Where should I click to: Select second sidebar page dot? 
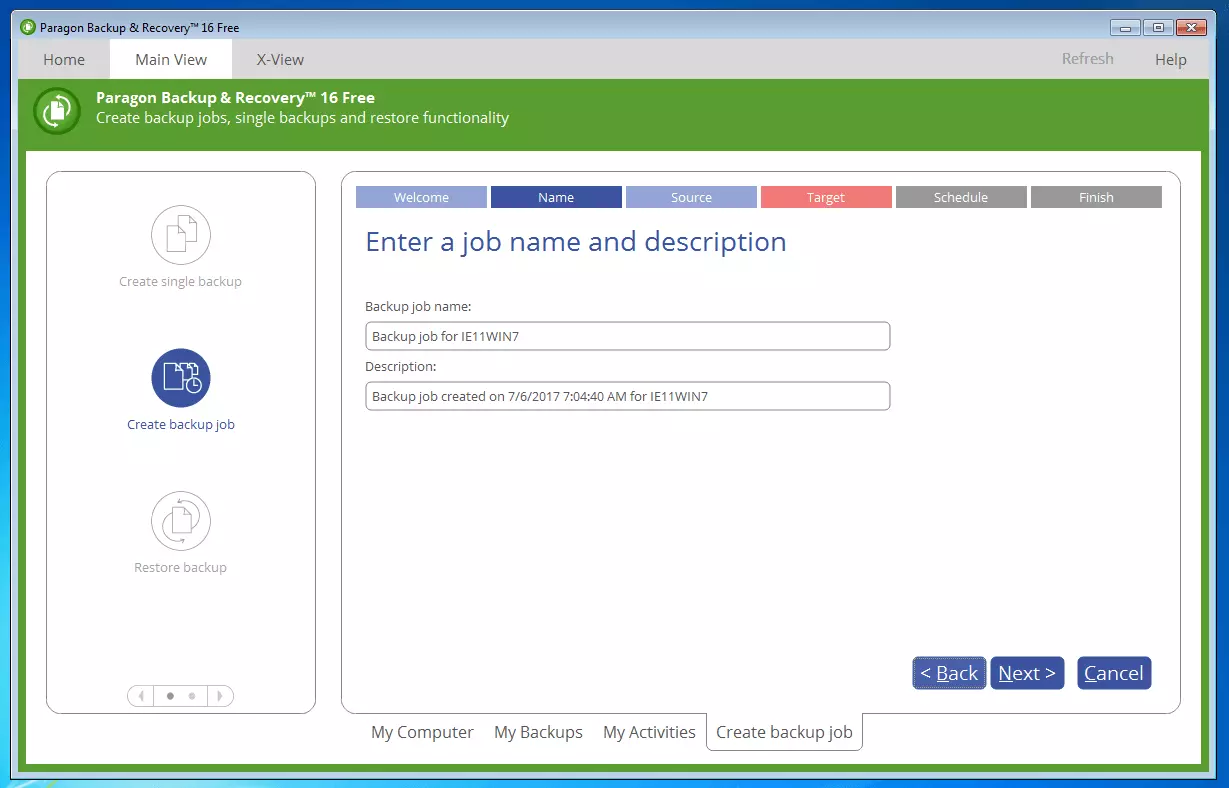coord(192,695)
